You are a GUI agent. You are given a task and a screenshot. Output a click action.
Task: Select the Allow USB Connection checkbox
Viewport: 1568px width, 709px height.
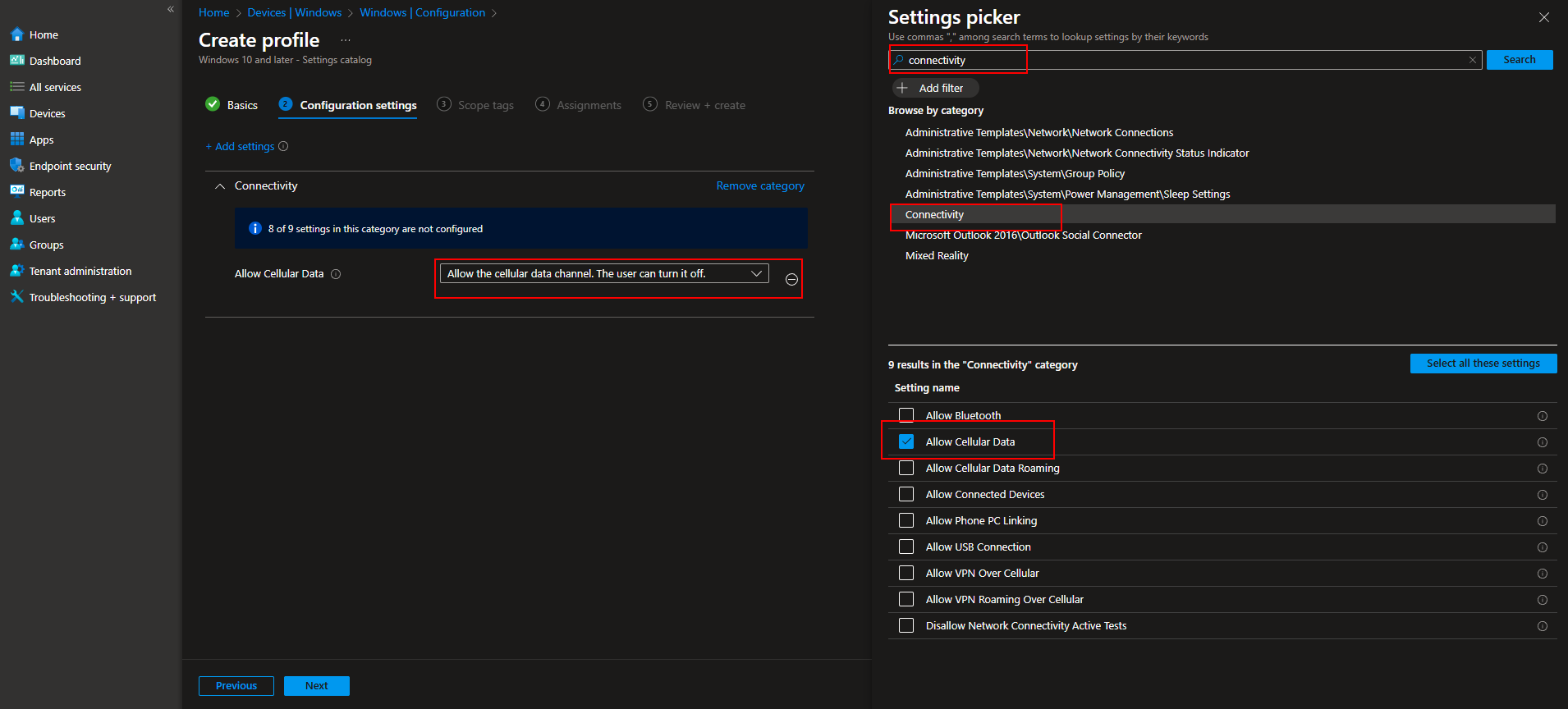(x=906, y=547)
